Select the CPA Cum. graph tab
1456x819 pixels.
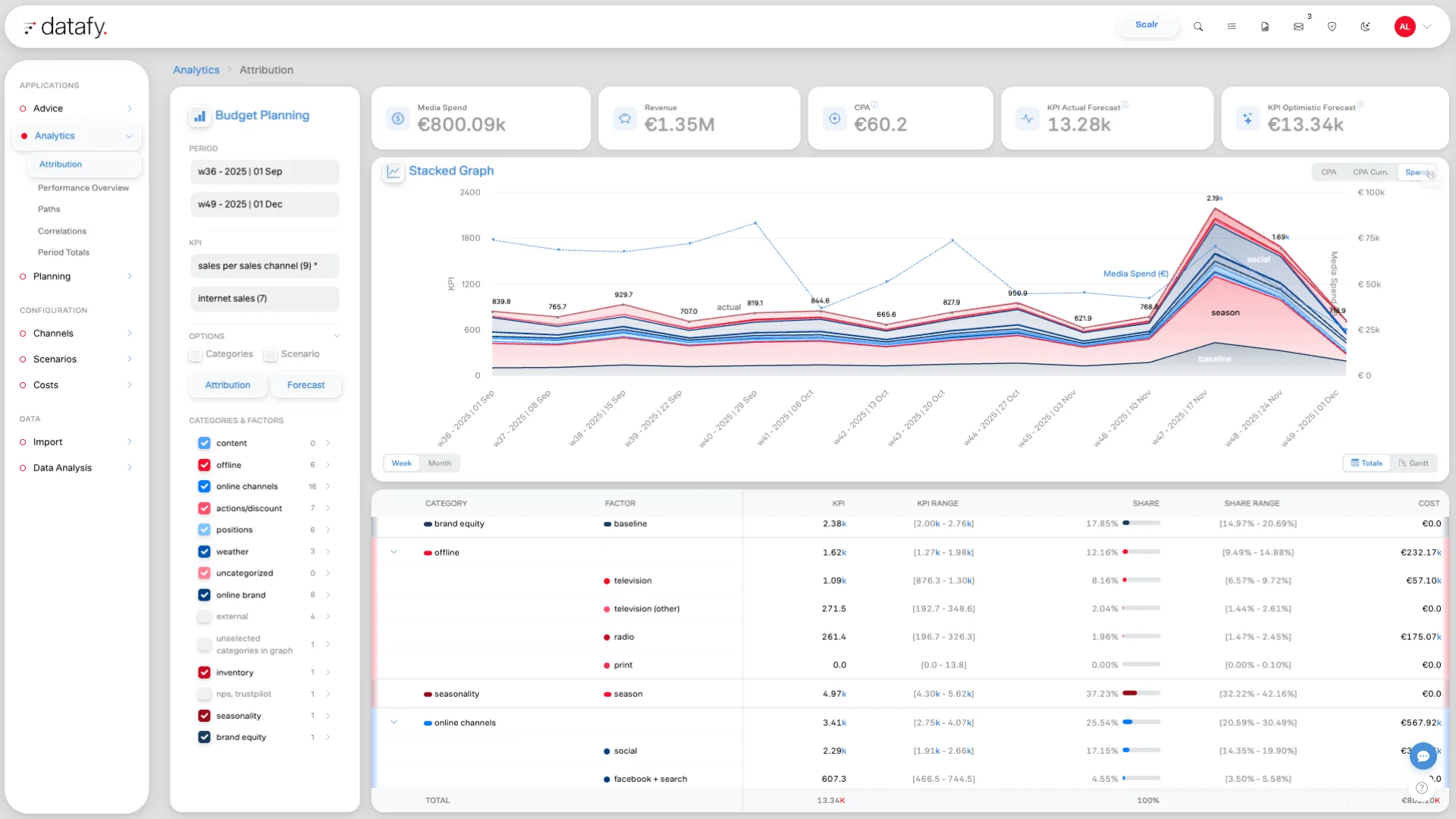pyautogui.click(x=1370, y=171)
